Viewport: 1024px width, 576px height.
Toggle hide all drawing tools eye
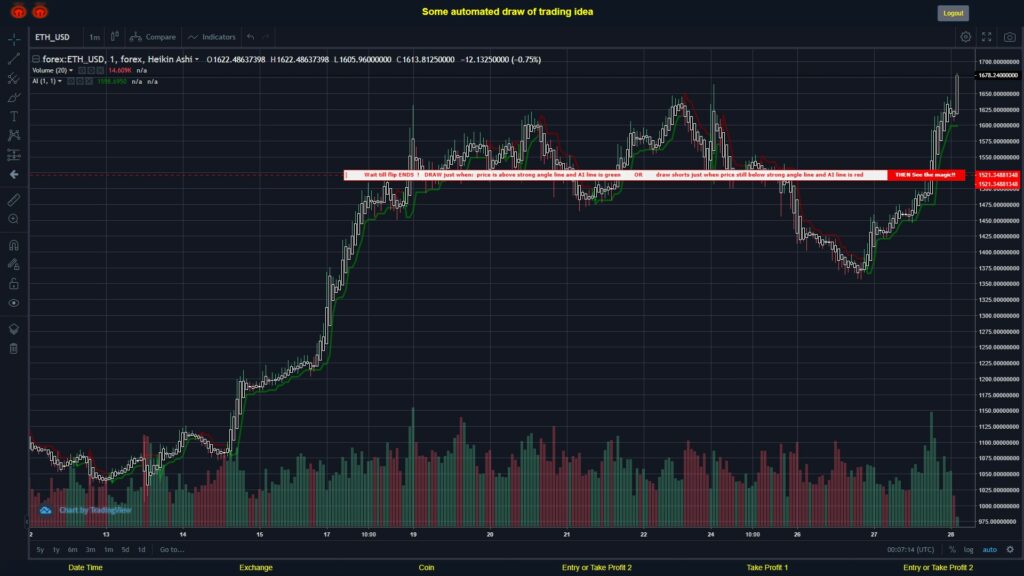point(14,303)
